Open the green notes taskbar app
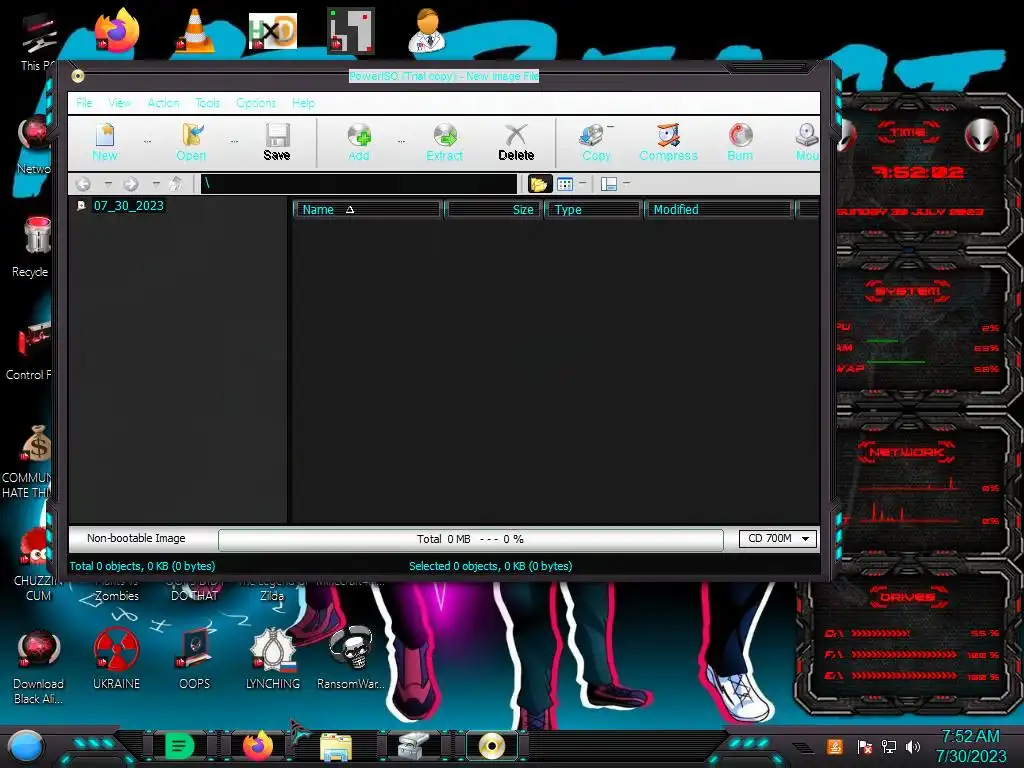Image resolution: width=1024 pixels, height=768 pixels. (180, 746)
